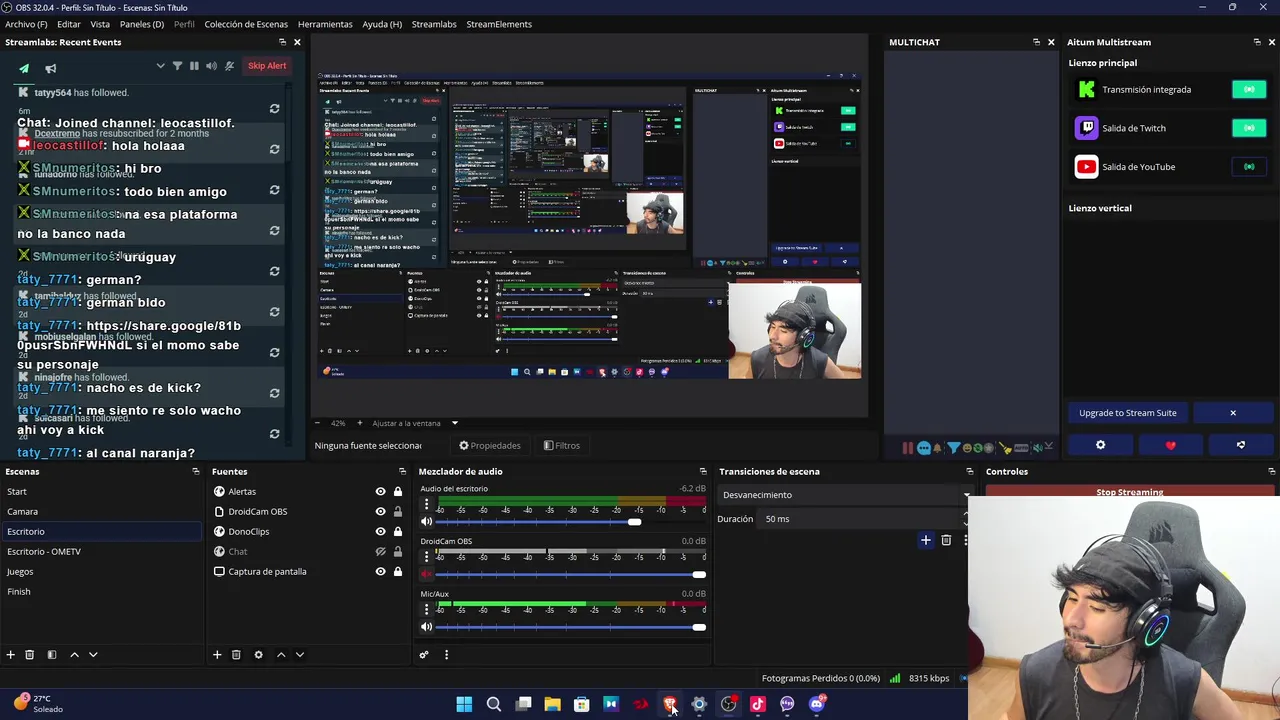
Task: Open Aitum Multistream settings gear
Action: coord(1100,445)
